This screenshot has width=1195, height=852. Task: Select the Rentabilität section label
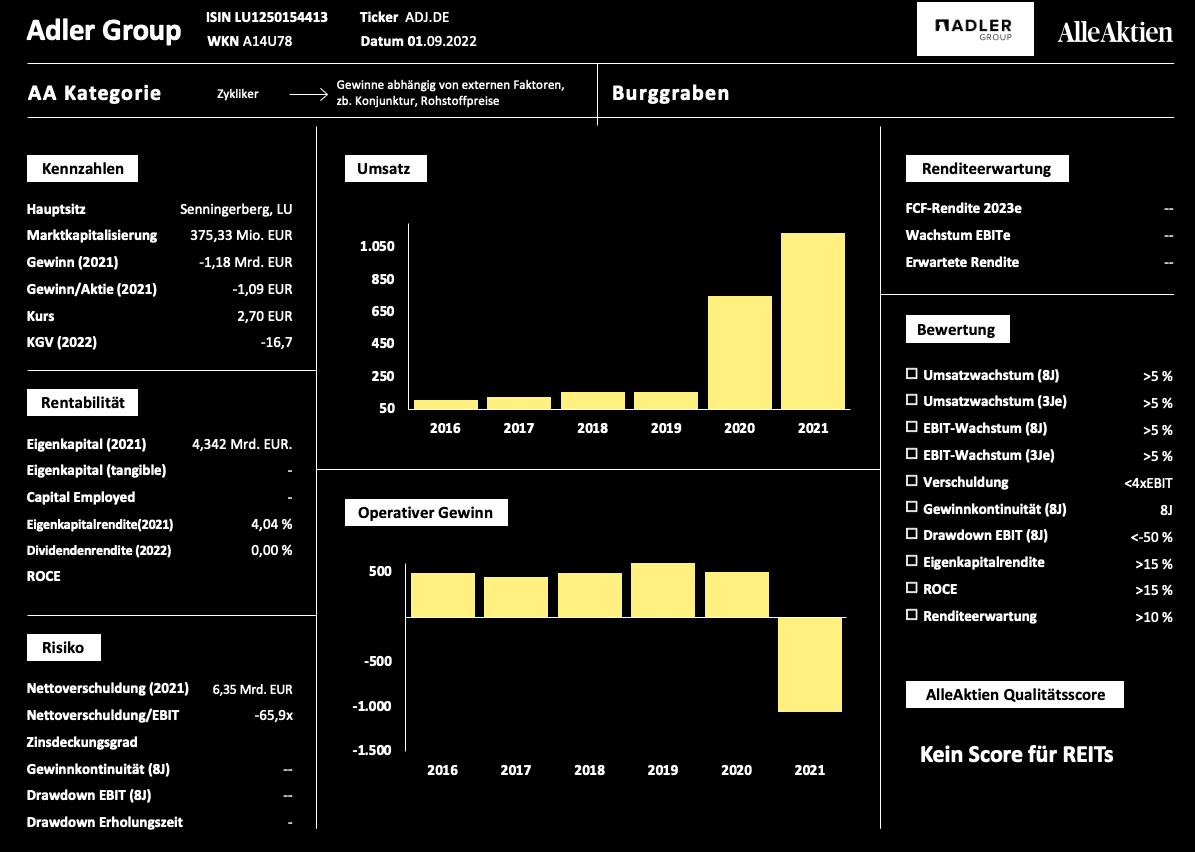pyautogui.click(x=82, y=402)
